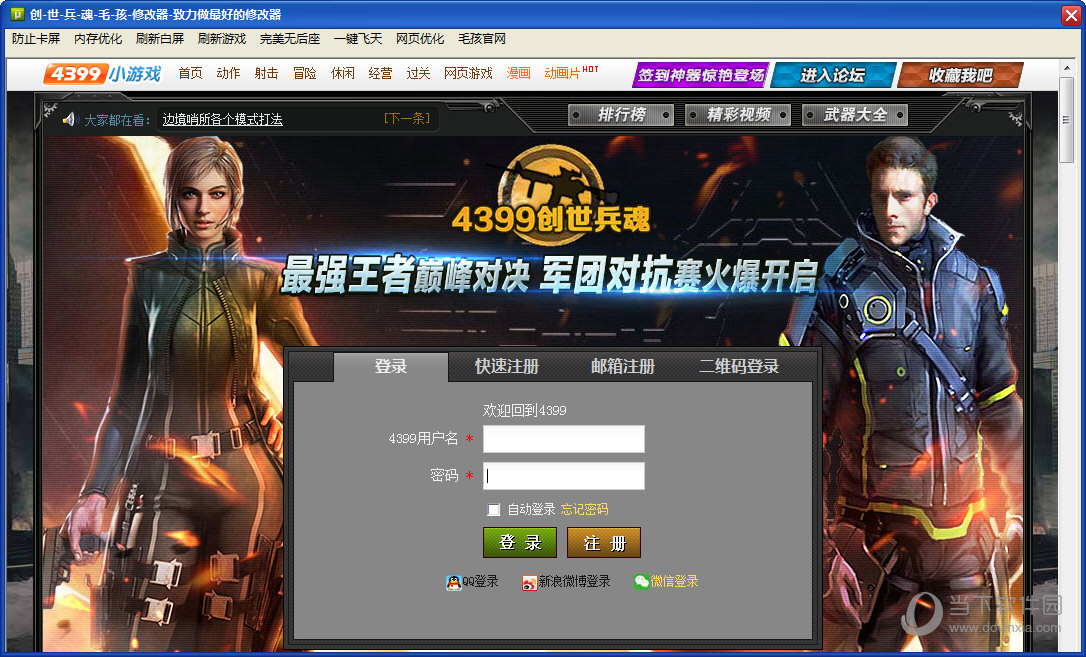Click 收藏我吧 button
The height and width of the screenshot is (657, 1086).
961,75
